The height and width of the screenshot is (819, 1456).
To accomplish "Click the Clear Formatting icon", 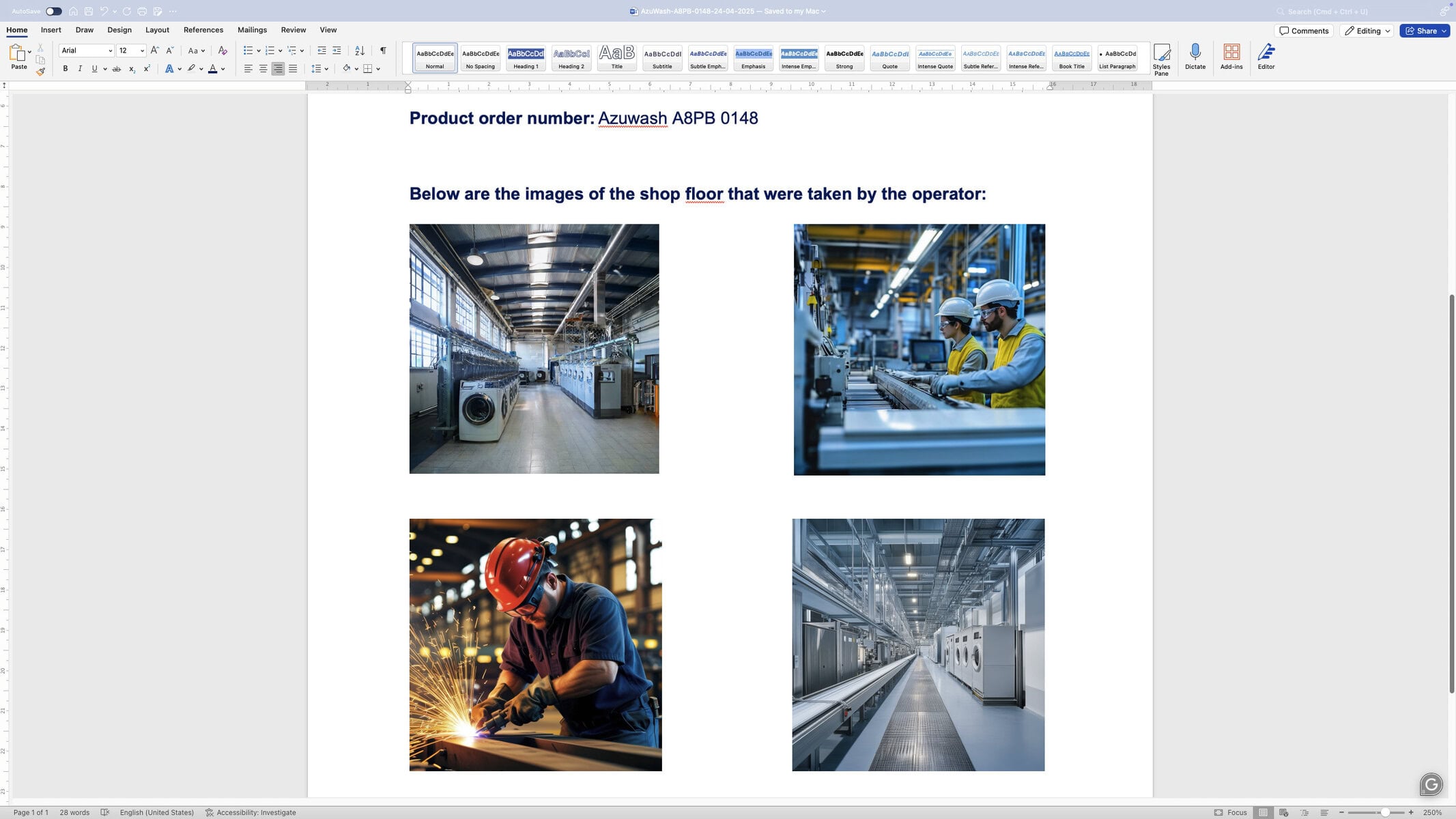I will pyautogui.click(x=223, y=51).
